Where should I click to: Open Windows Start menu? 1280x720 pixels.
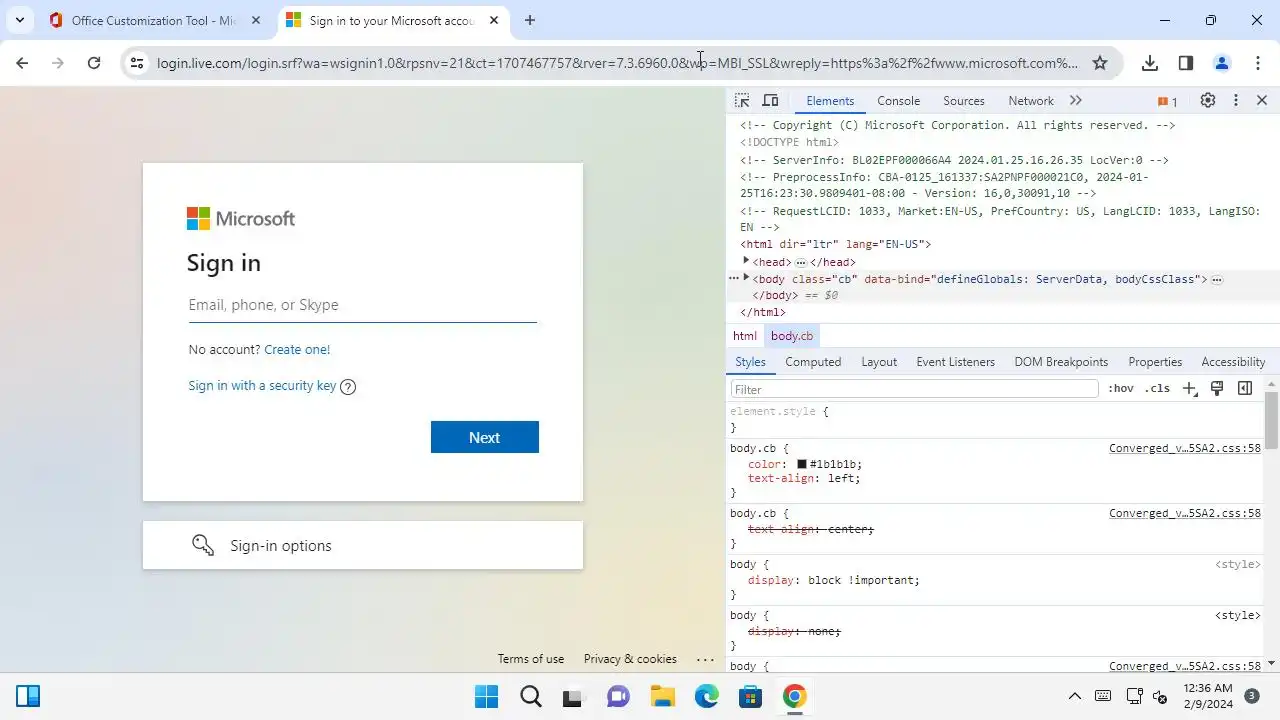click(x=486, y=697)
